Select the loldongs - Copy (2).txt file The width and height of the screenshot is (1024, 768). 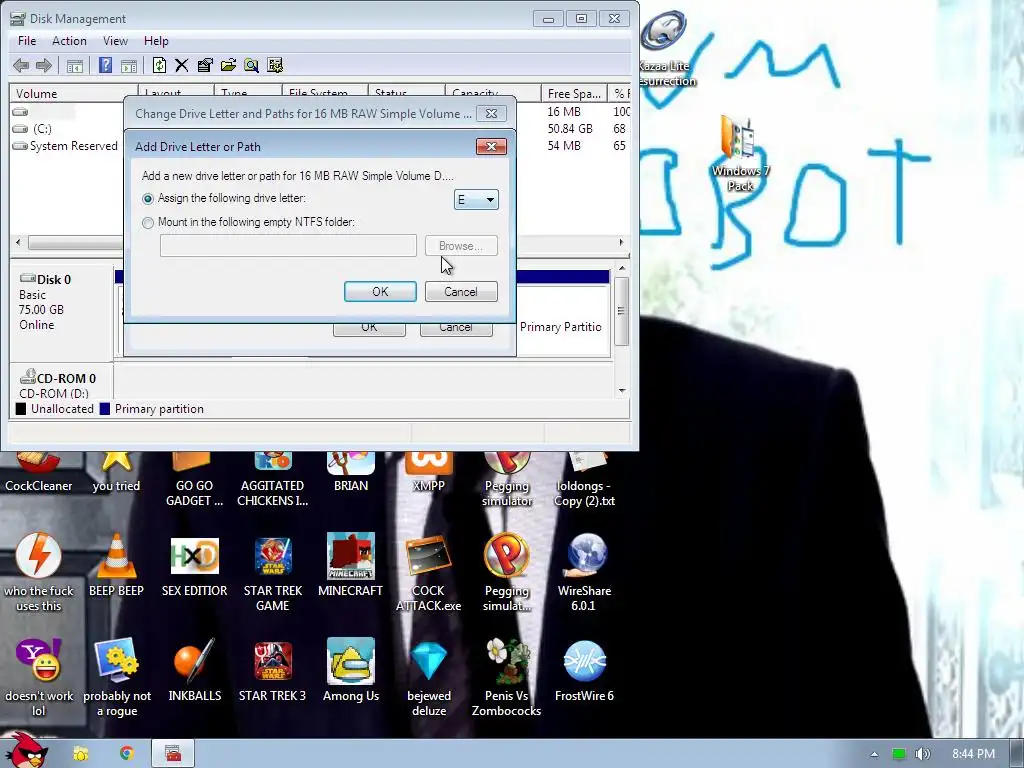(x=584, y=479)
